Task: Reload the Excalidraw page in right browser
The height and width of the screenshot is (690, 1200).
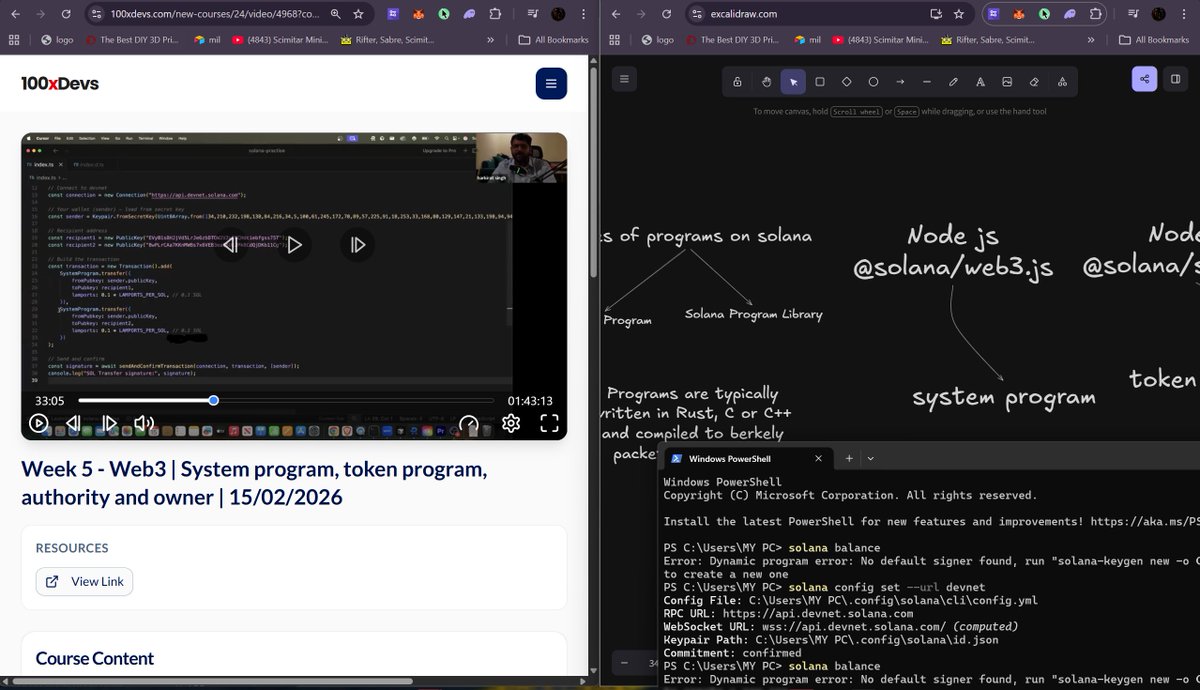Action: 666,15
